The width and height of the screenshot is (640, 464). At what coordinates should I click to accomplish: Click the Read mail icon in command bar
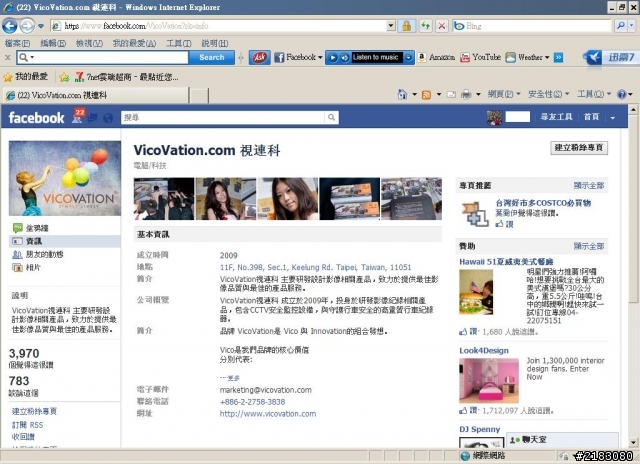tap(451, 95)
